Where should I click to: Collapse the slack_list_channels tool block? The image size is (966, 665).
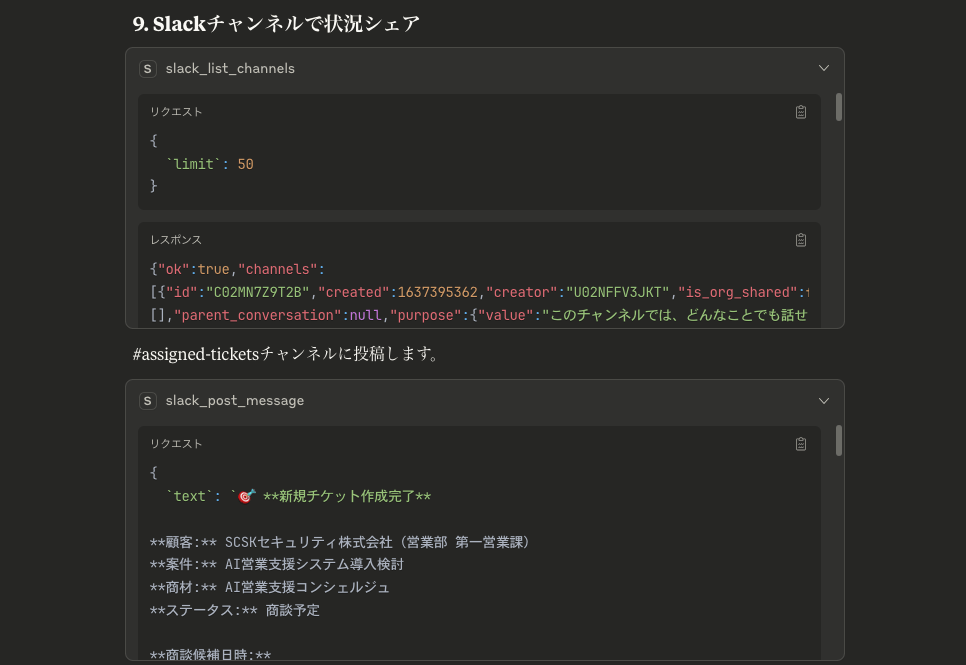tap(824, 68)
